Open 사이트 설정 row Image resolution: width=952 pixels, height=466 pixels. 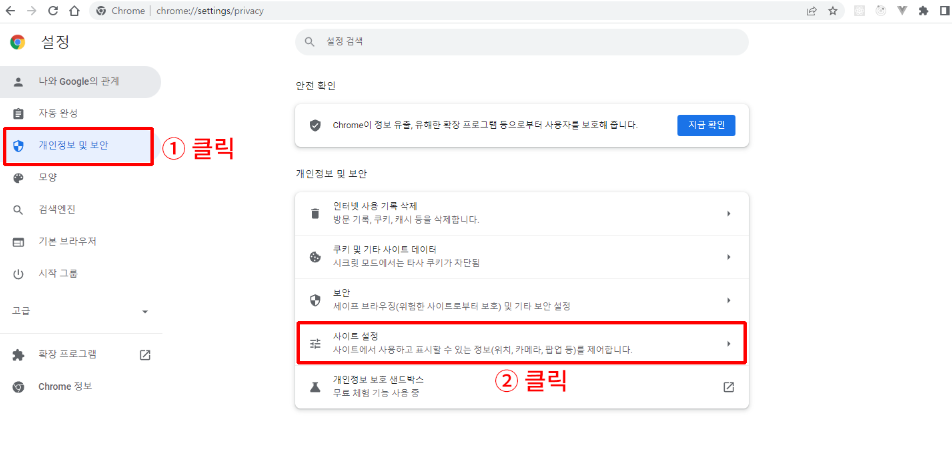pyautogui.click(x=522, y=343)
